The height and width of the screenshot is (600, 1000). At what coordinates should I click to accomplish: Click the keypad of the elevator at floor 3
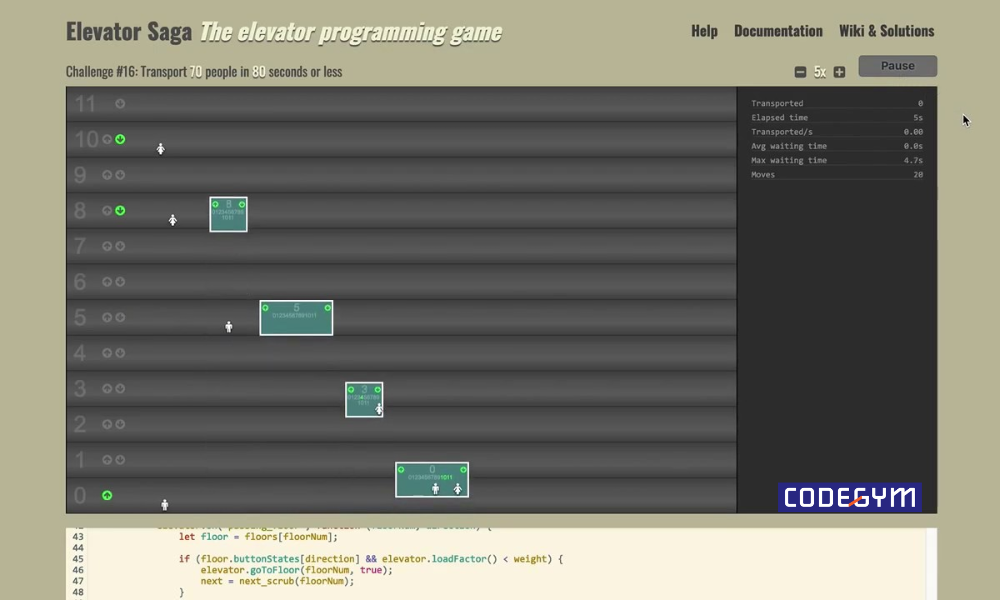tap(364, 398)
